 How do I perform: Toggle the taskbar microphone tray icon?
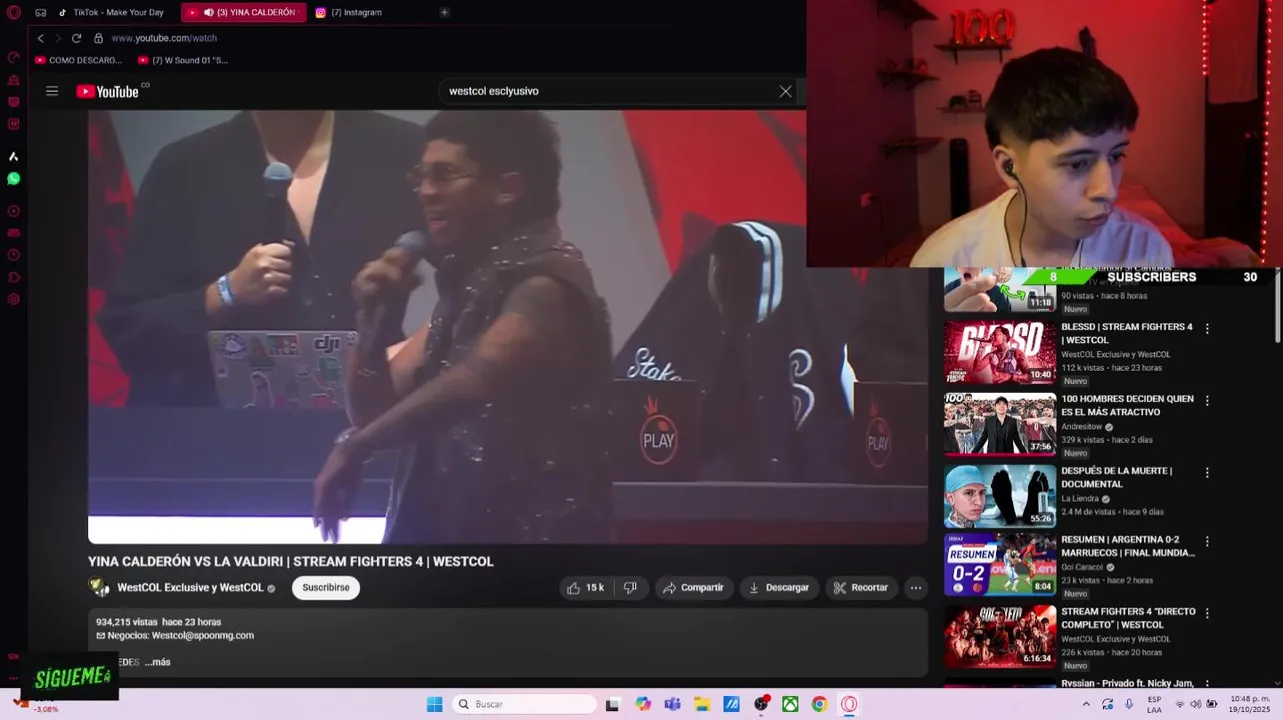point(1129,704)
